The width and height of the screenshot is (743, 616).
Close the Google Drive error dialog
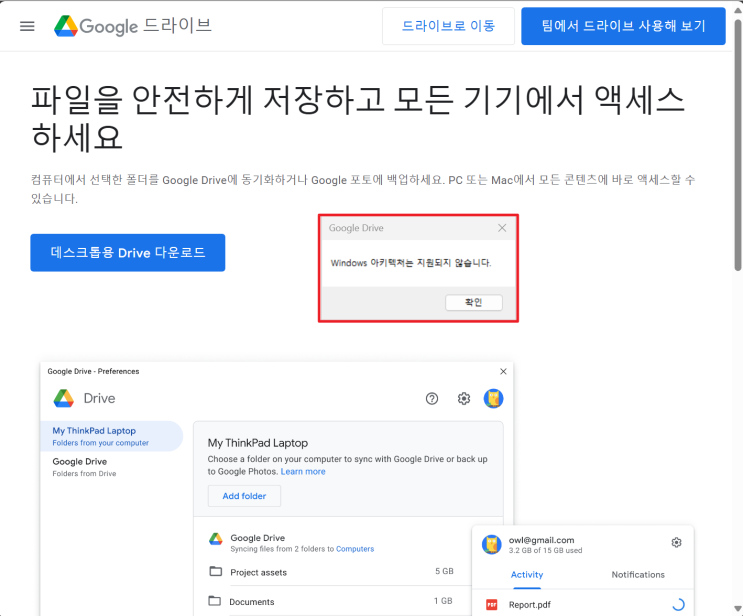(x=502, y=228)
